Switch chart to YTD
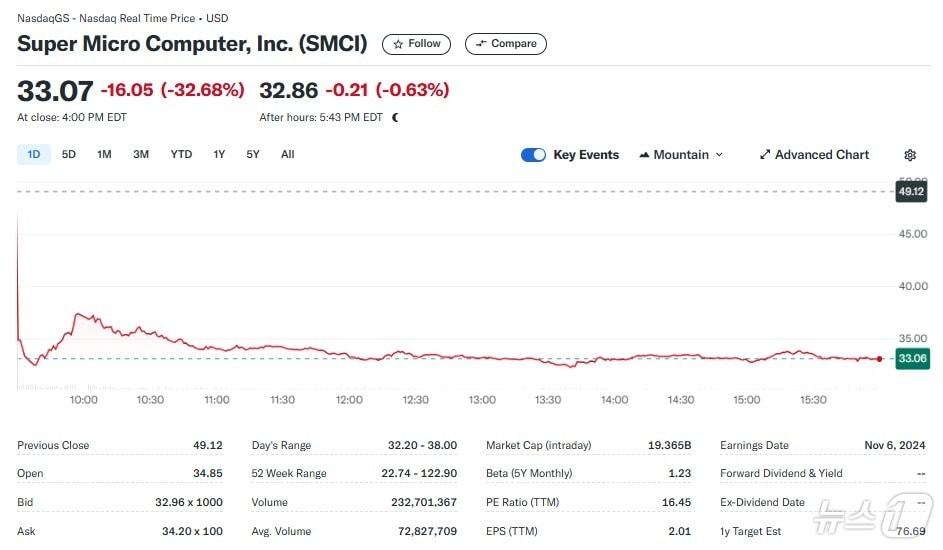The width and height of the screenshot is (943, 550). [x=181, y=154]
